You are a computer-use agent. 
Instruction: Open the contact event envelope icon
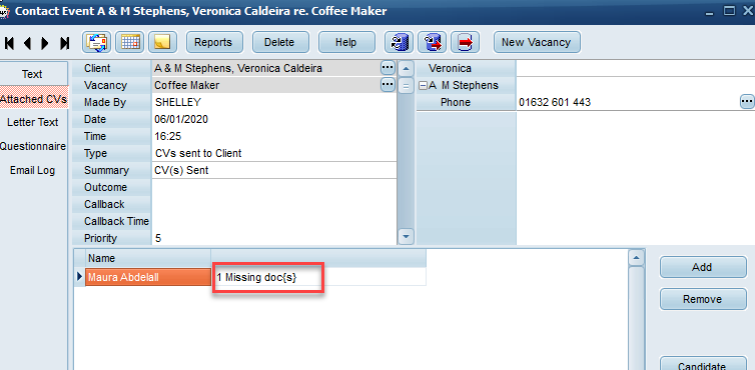[96, 42]
